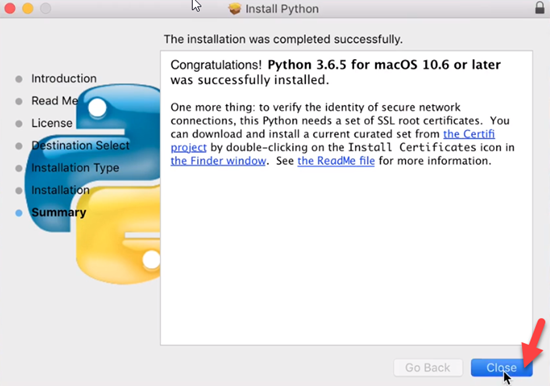Click the blue bullet beside Summary
Viewport: 550px width, 386px height.
[19, 213]
